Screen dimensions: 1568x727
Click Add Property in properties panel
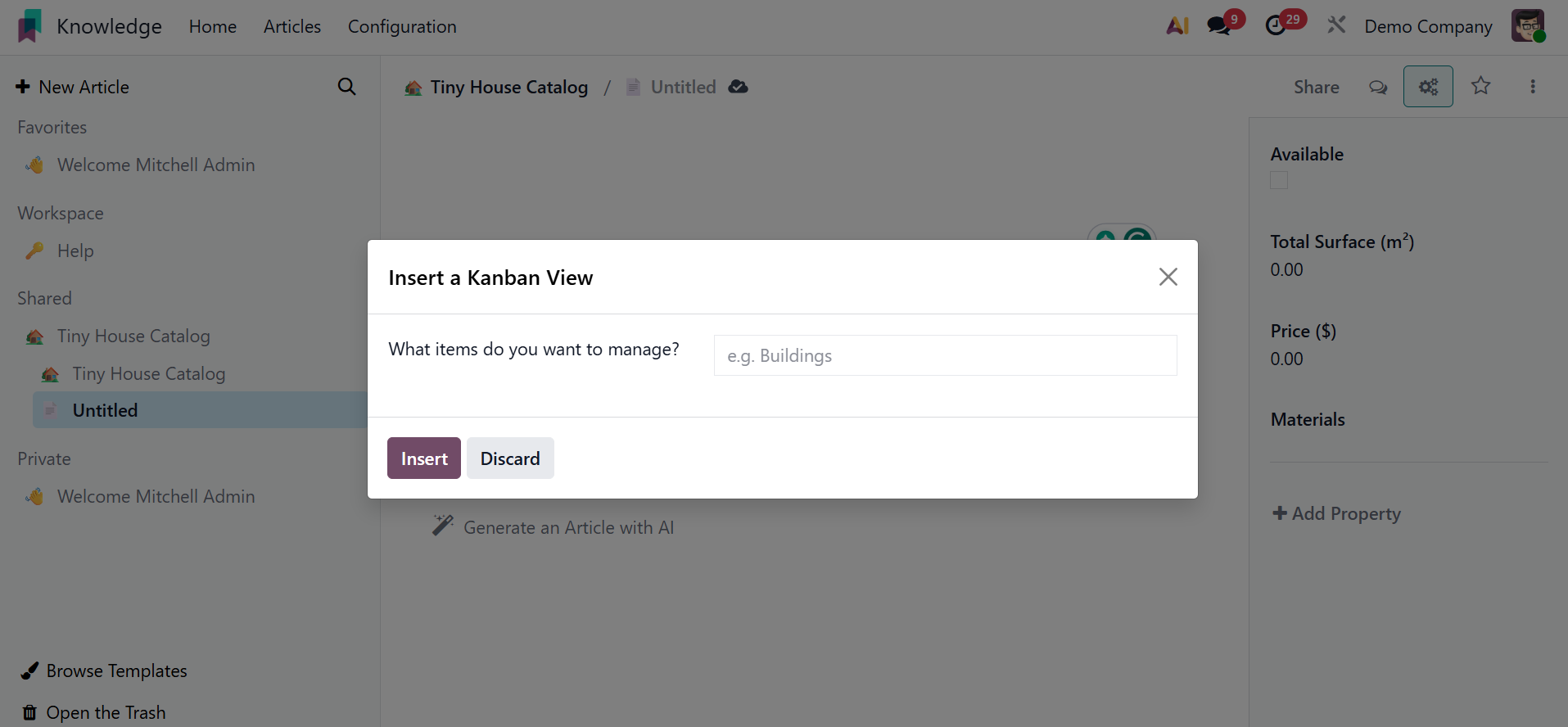coord(1336,513)
